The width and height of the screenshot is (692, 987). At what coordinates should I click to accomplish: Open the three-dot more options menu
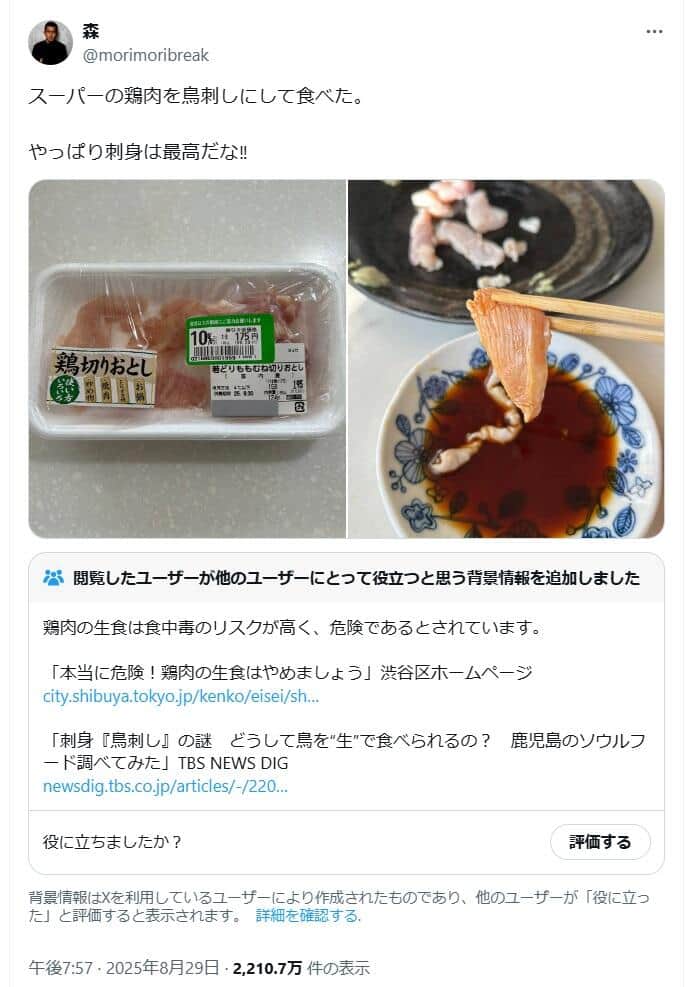tap(654, 31)
